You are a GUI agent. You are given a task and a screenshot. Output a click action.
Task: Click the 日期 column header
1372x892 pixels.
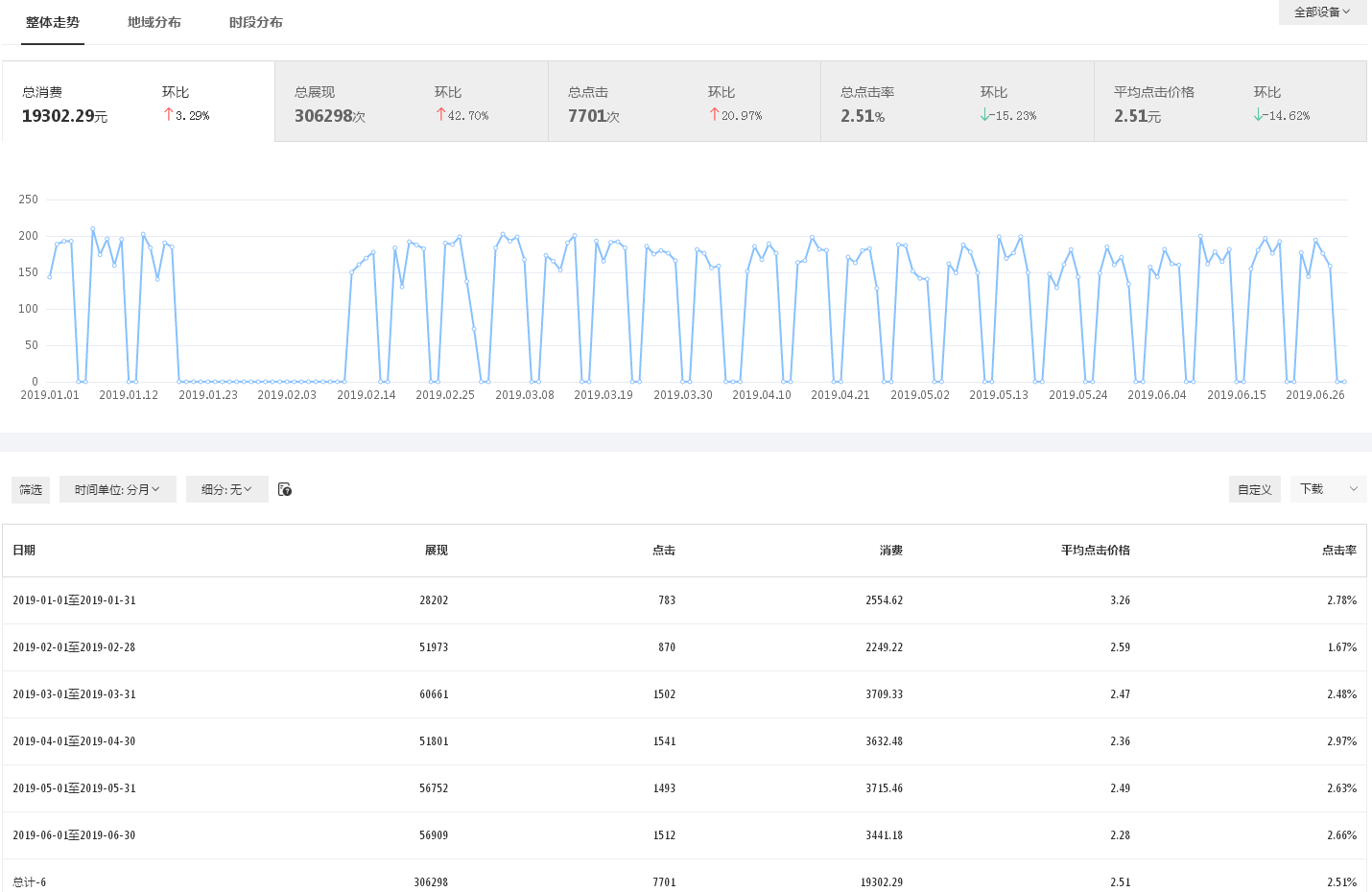pyautogui.click(x=24, y=550)
